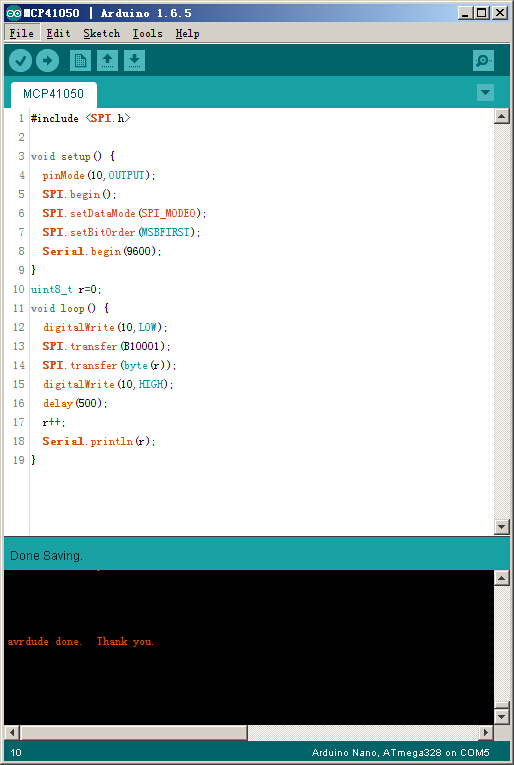Click the horizontal scrollbar right arrow

(x=485, y=732)
